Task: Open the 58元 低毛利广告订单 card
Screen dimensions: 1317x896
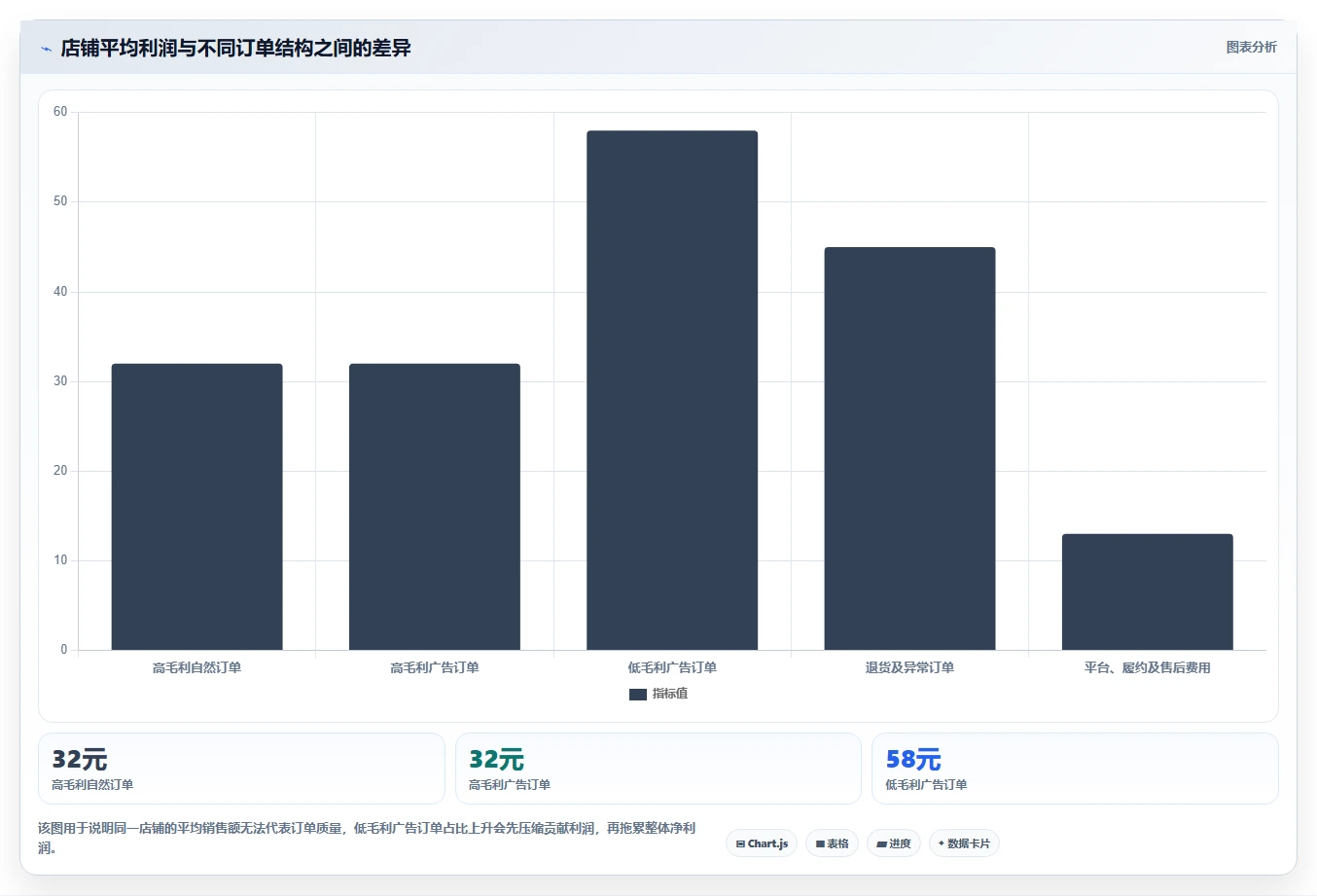Action: click(x=1075, y=769)
